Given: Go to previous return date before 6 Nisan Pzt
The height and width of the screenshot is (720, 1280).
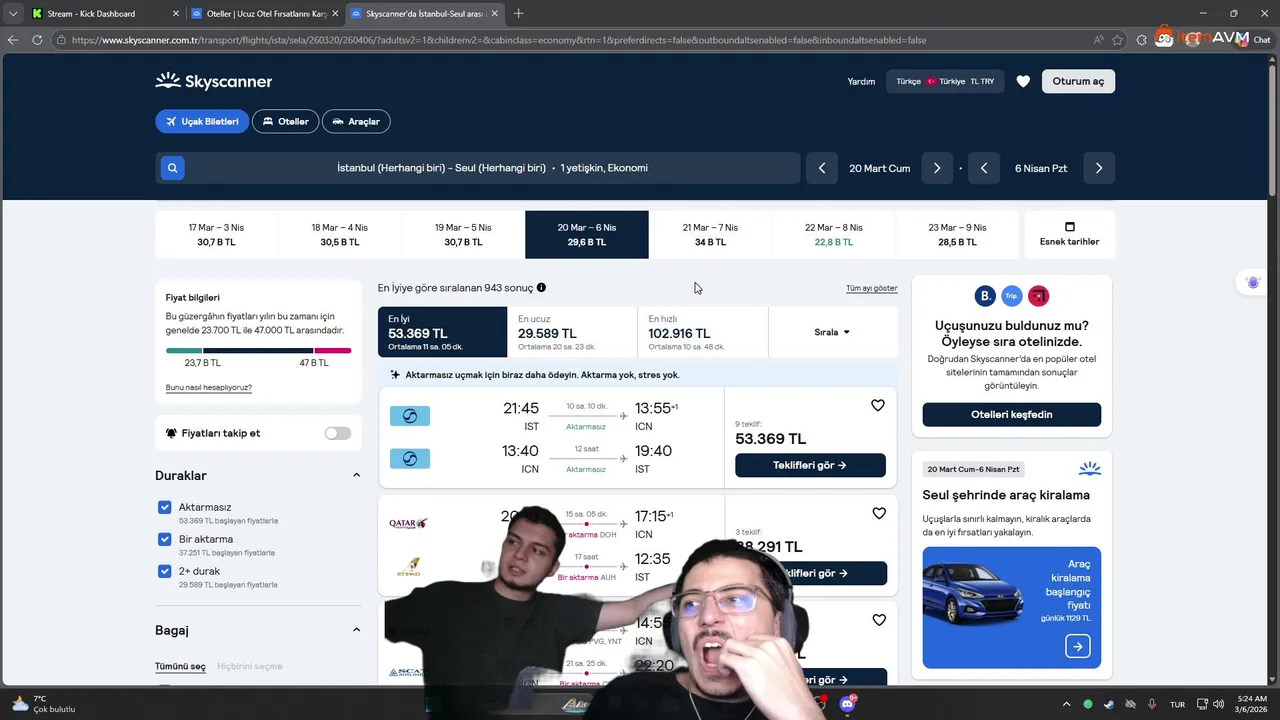Looking at the screenshot, I should tap(984, 168).
